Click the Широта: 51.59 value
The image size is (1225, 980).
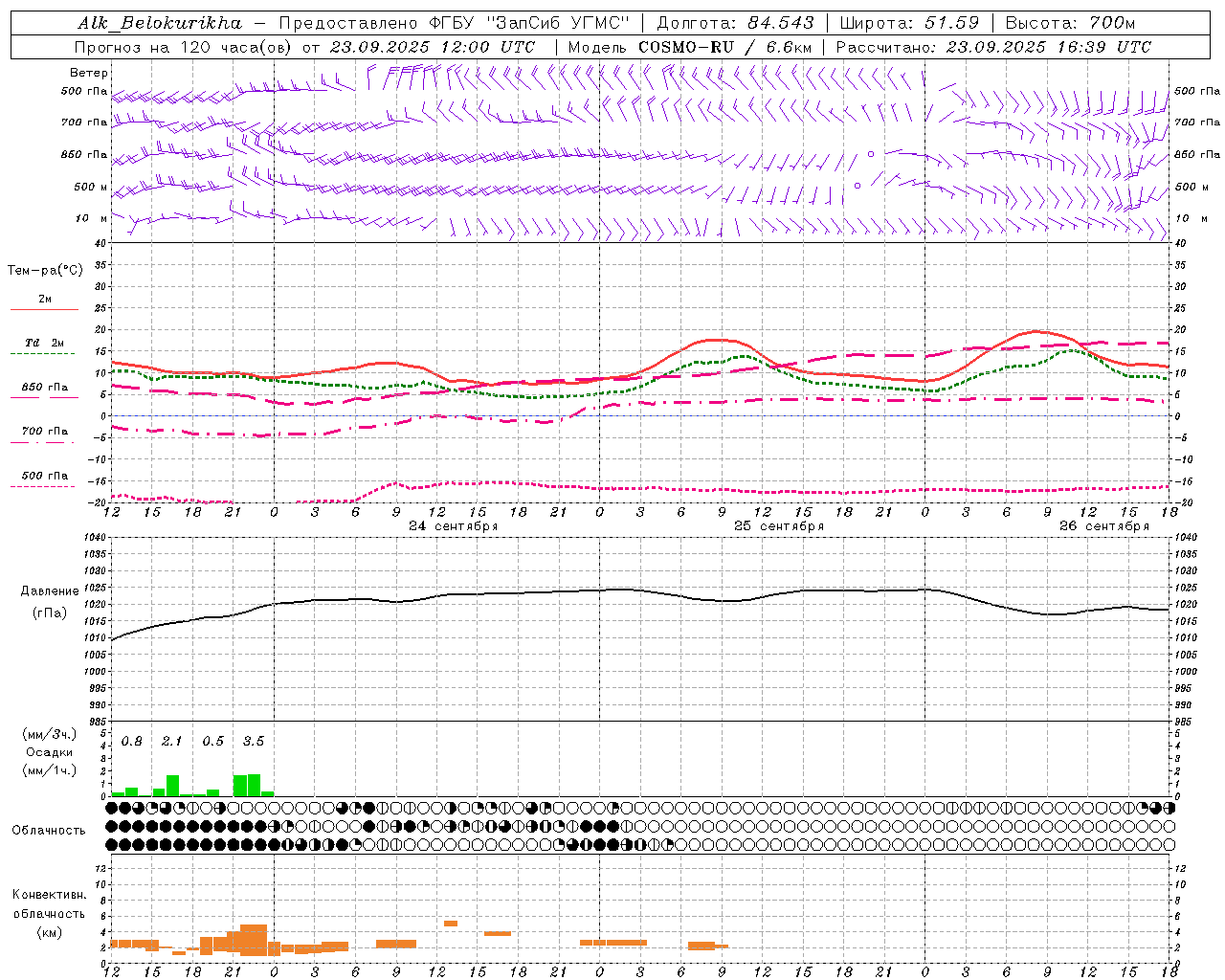coord(909,23)
